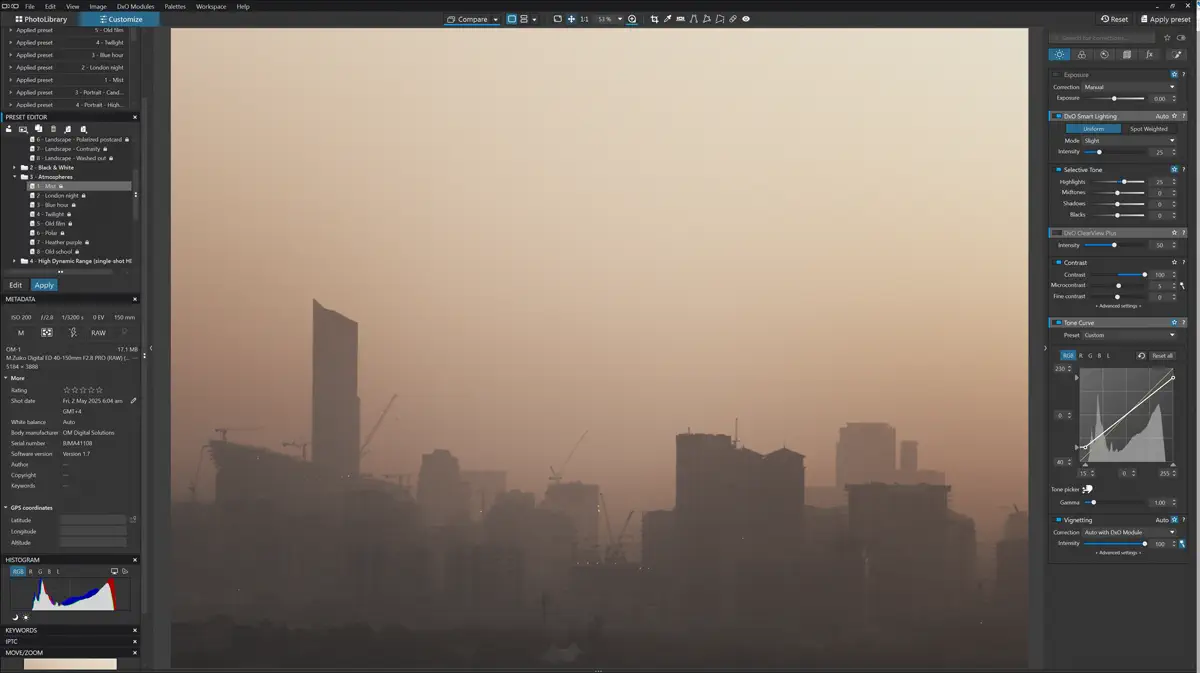Toggle the Vignetting correction switch

click(1058, 520)
